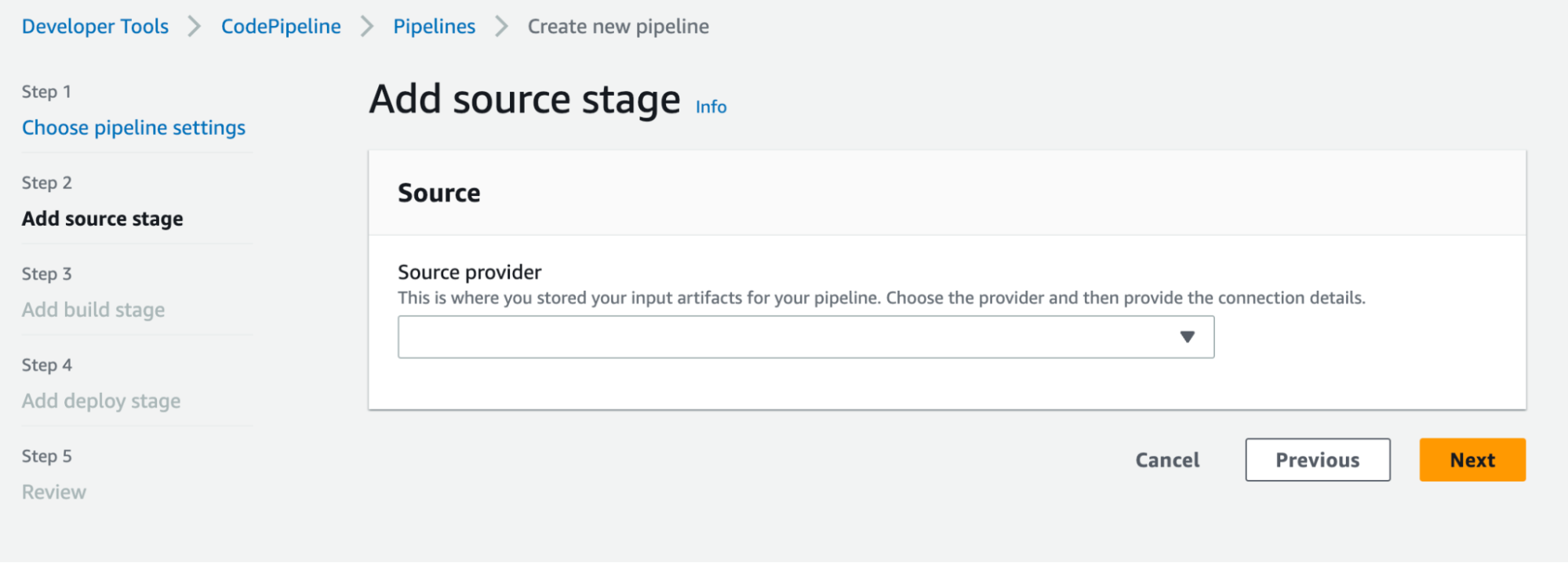Click the Source panel header
The height and width of the screenshot is (563, 1568).
point(947,193)
